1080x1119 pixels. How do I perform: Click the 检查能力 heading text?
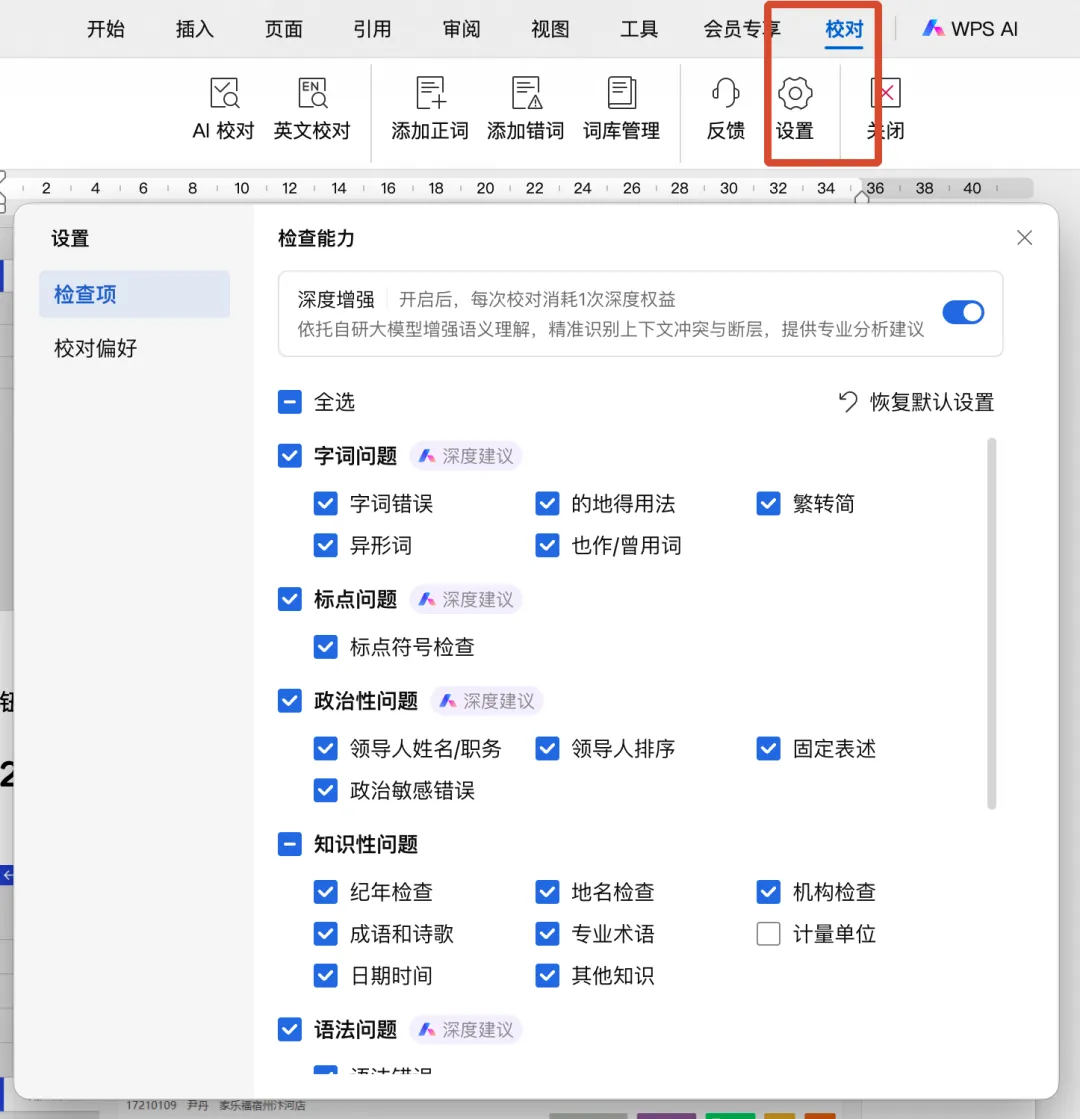316,238
